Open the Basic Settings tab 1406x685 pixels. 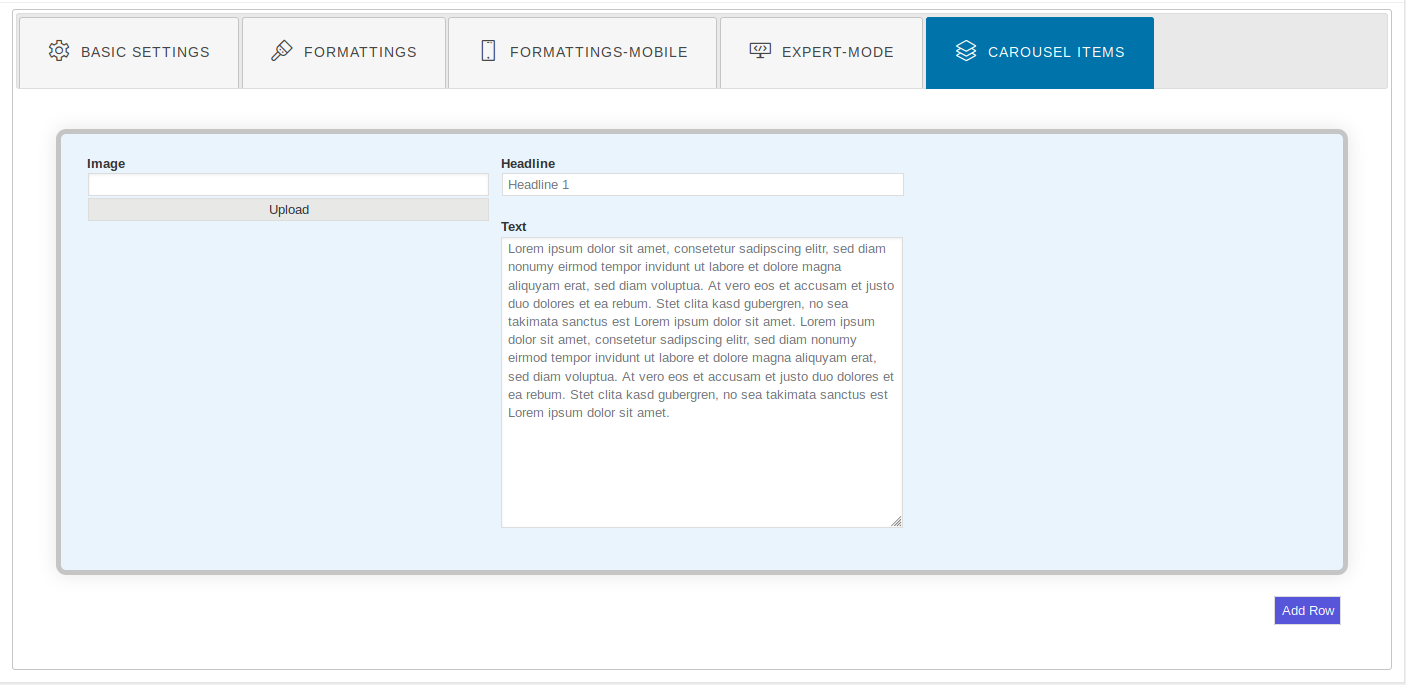pos(129,53)
